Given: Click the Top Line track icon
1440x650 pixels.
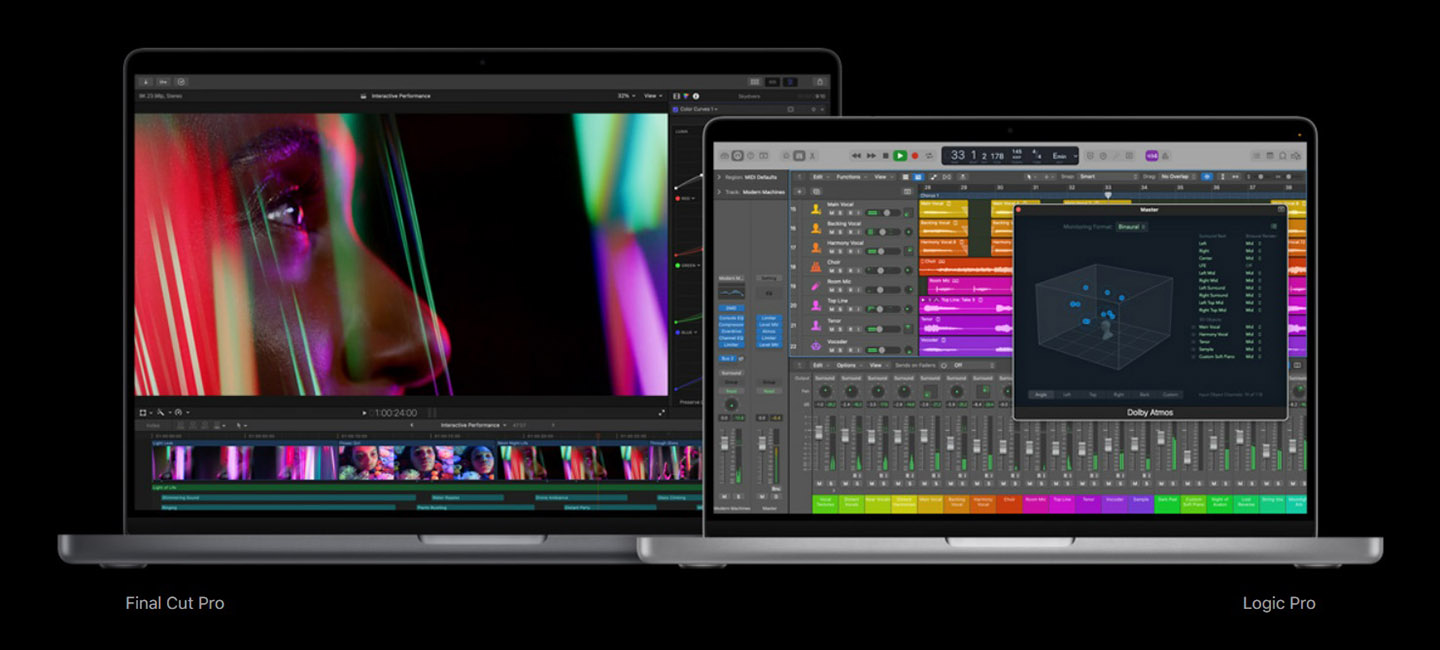Looking at the screenshot, I should [816, 305].
